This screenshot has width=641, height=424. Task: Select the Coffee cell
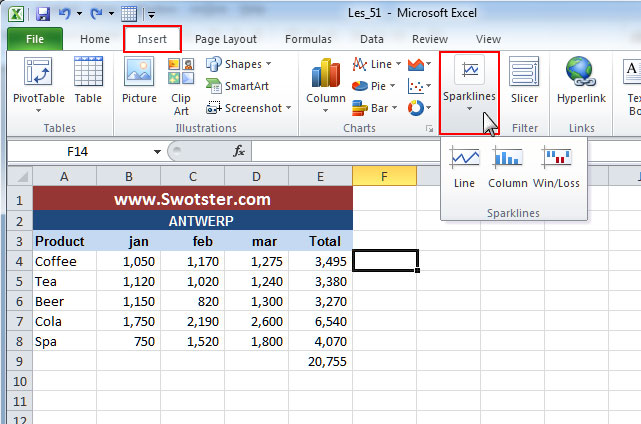coord(65,261)
